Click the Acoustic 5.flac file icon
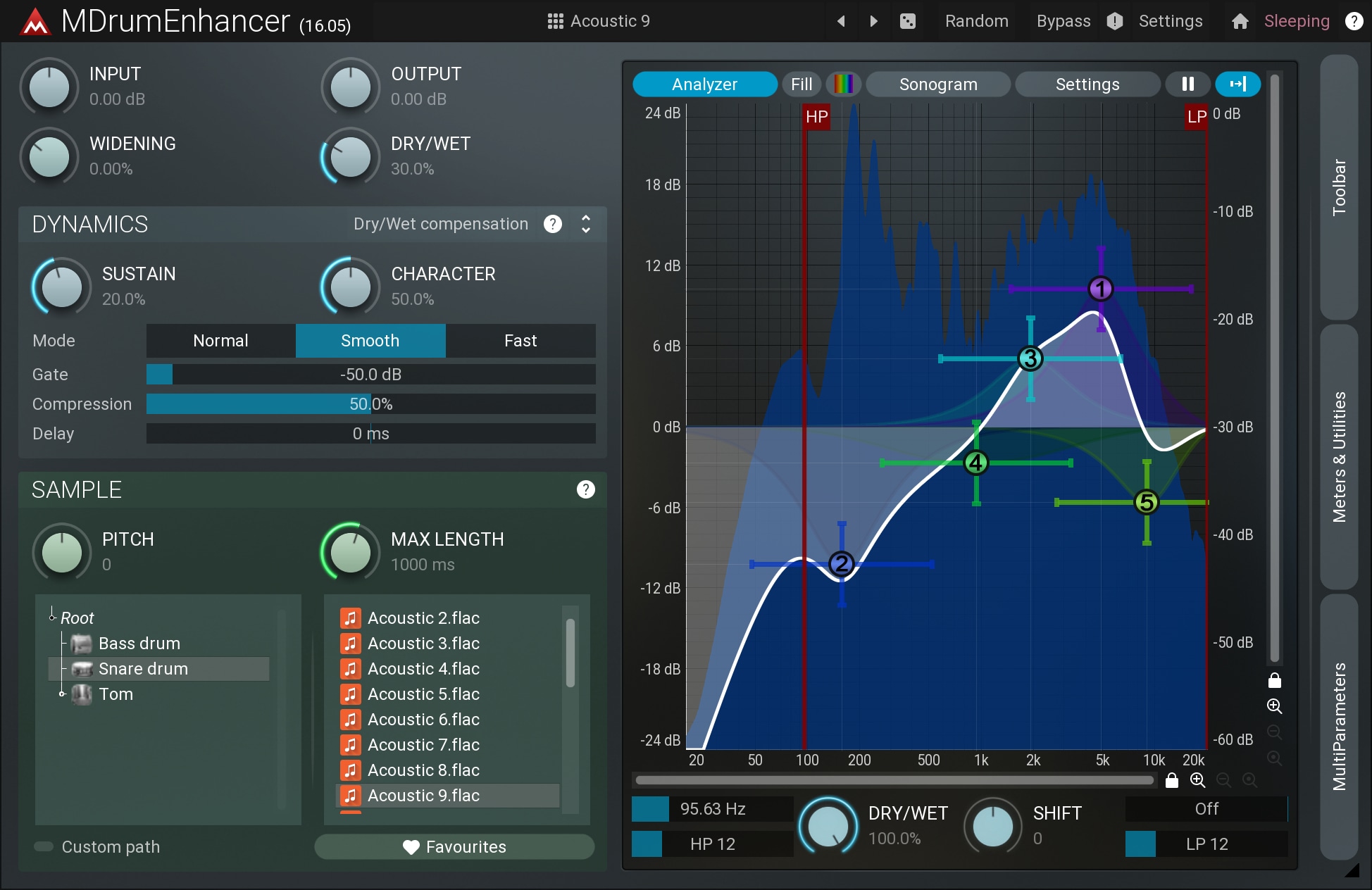 click(x=351, y=694)
